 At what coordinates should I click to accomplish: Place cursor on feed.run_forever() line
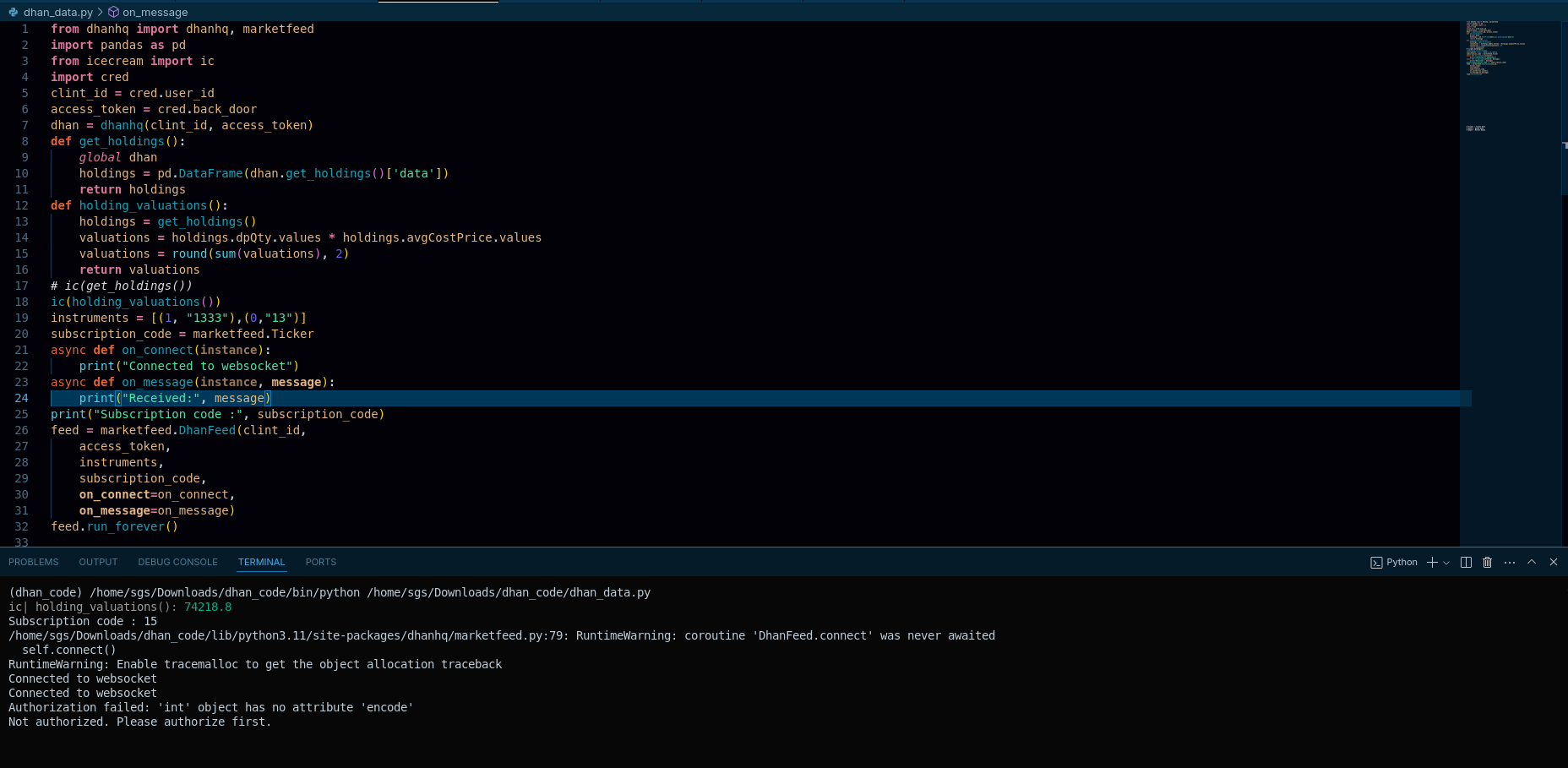coord(114,526)
